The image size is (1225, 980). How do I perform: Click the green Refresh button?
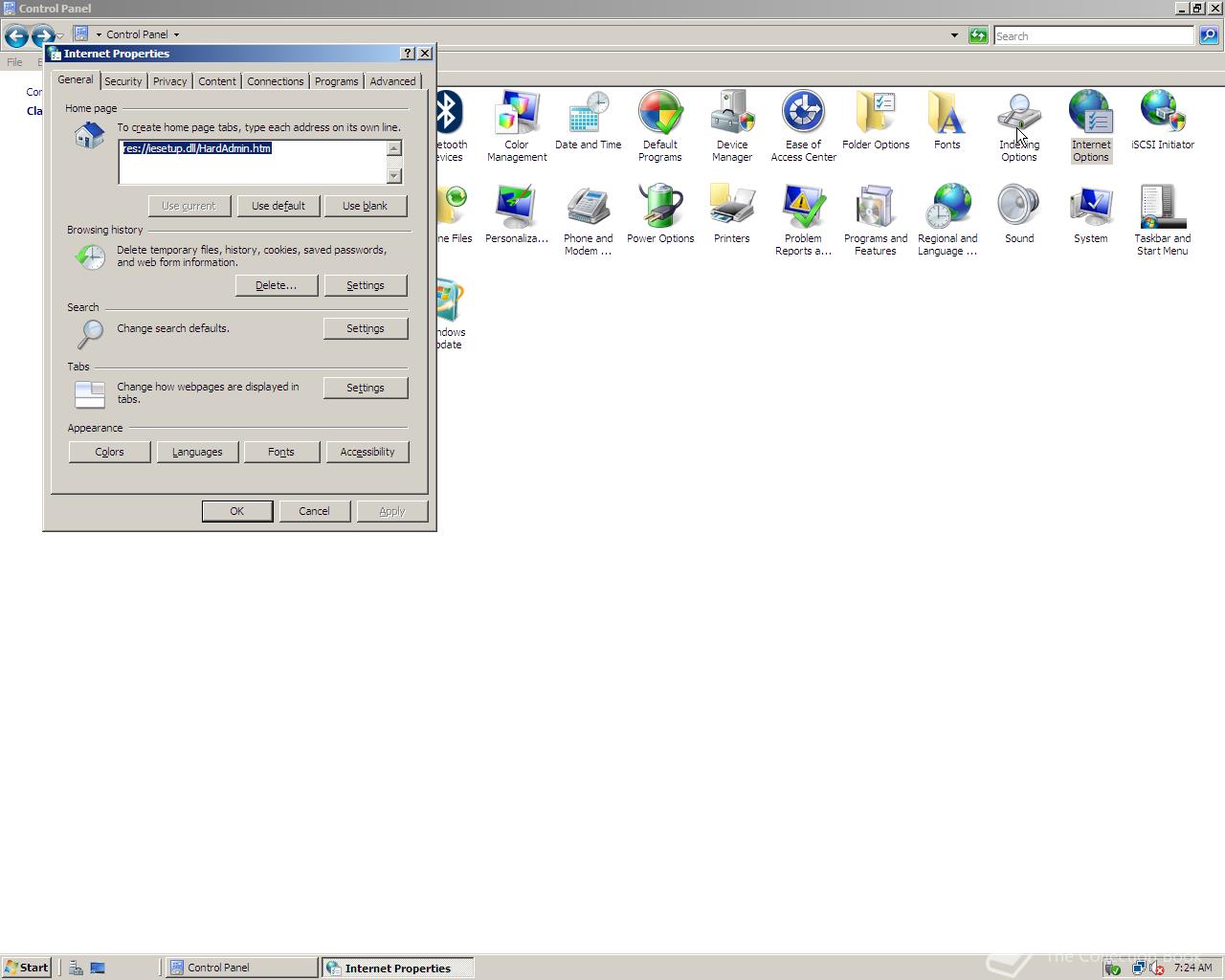point(978,35)
